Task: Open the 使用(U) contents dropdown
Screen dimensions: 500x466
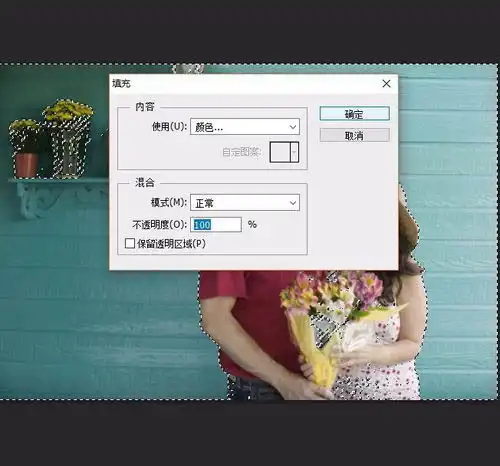Action: coord(245,127)
